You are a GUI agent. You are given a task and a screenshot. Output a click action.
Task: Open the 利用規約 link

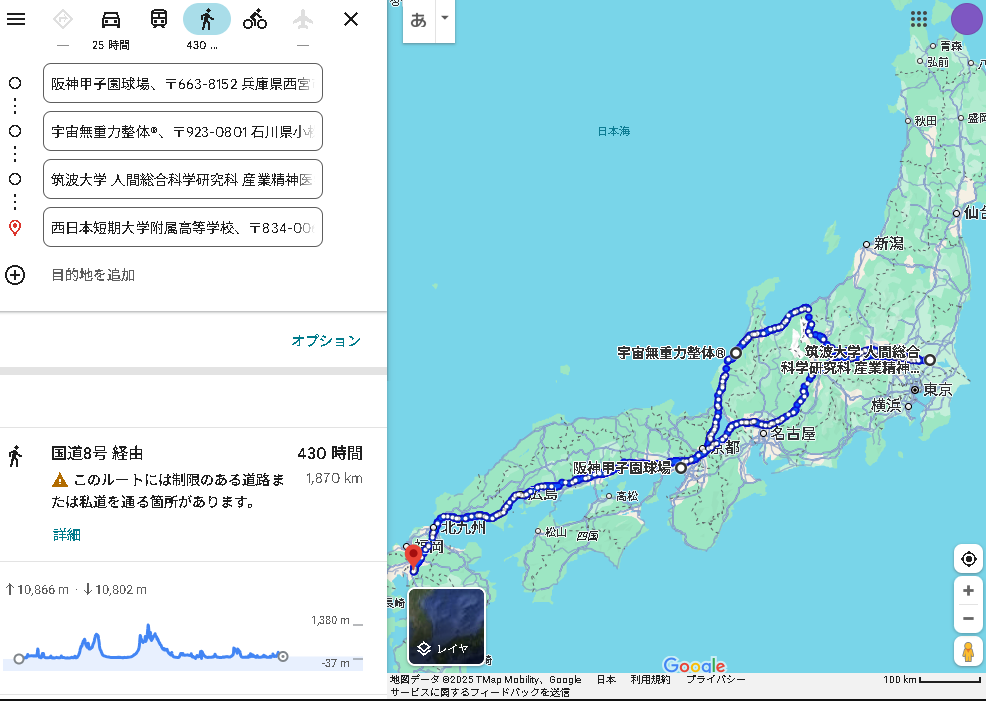coord(650,680)
